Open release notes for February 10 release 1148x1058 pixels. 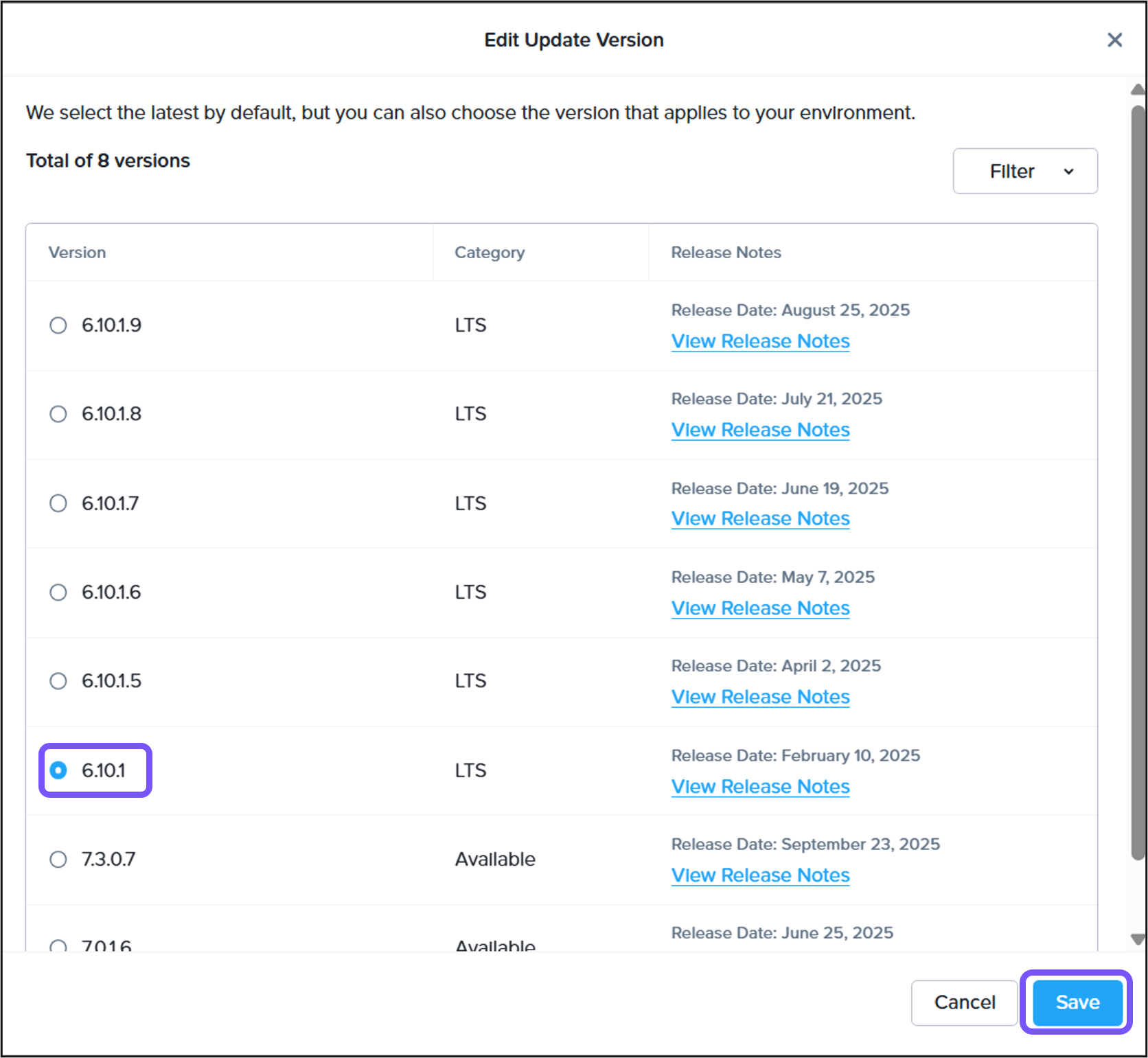[x=760, y=787]
